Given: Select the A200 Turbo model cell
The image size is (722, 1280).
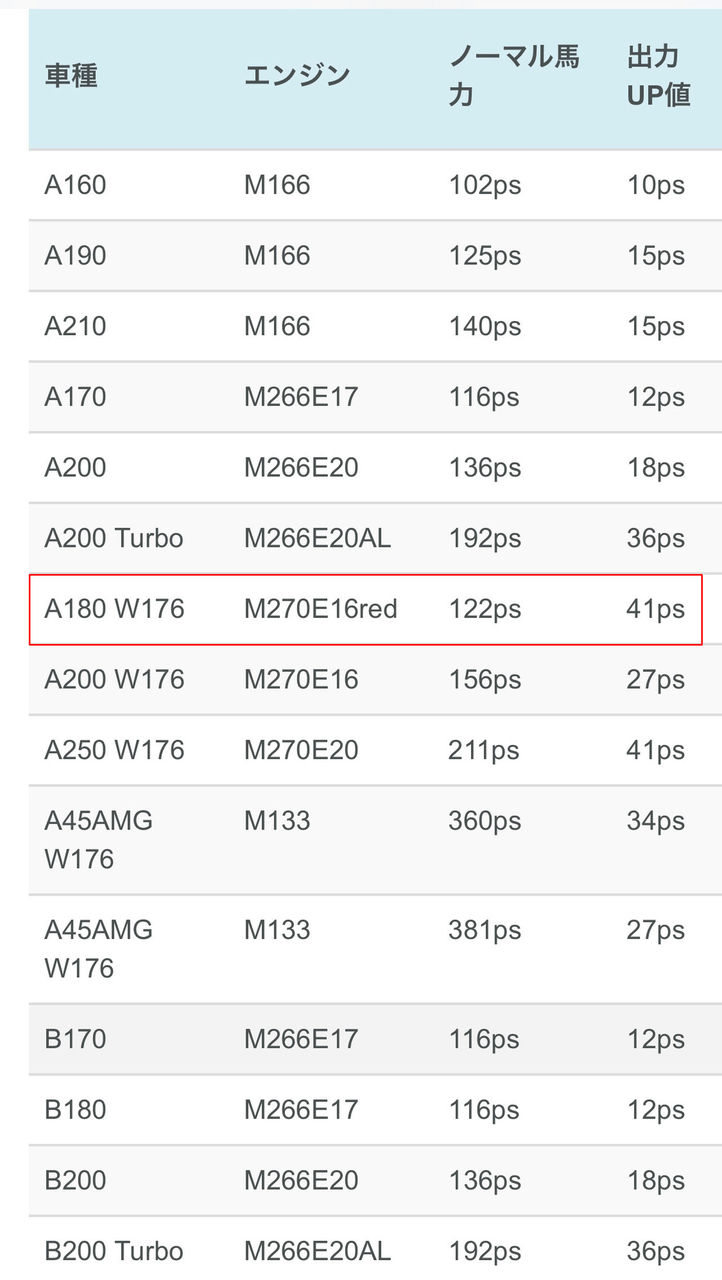Looking at the screenshot, I should coord(114,538).
